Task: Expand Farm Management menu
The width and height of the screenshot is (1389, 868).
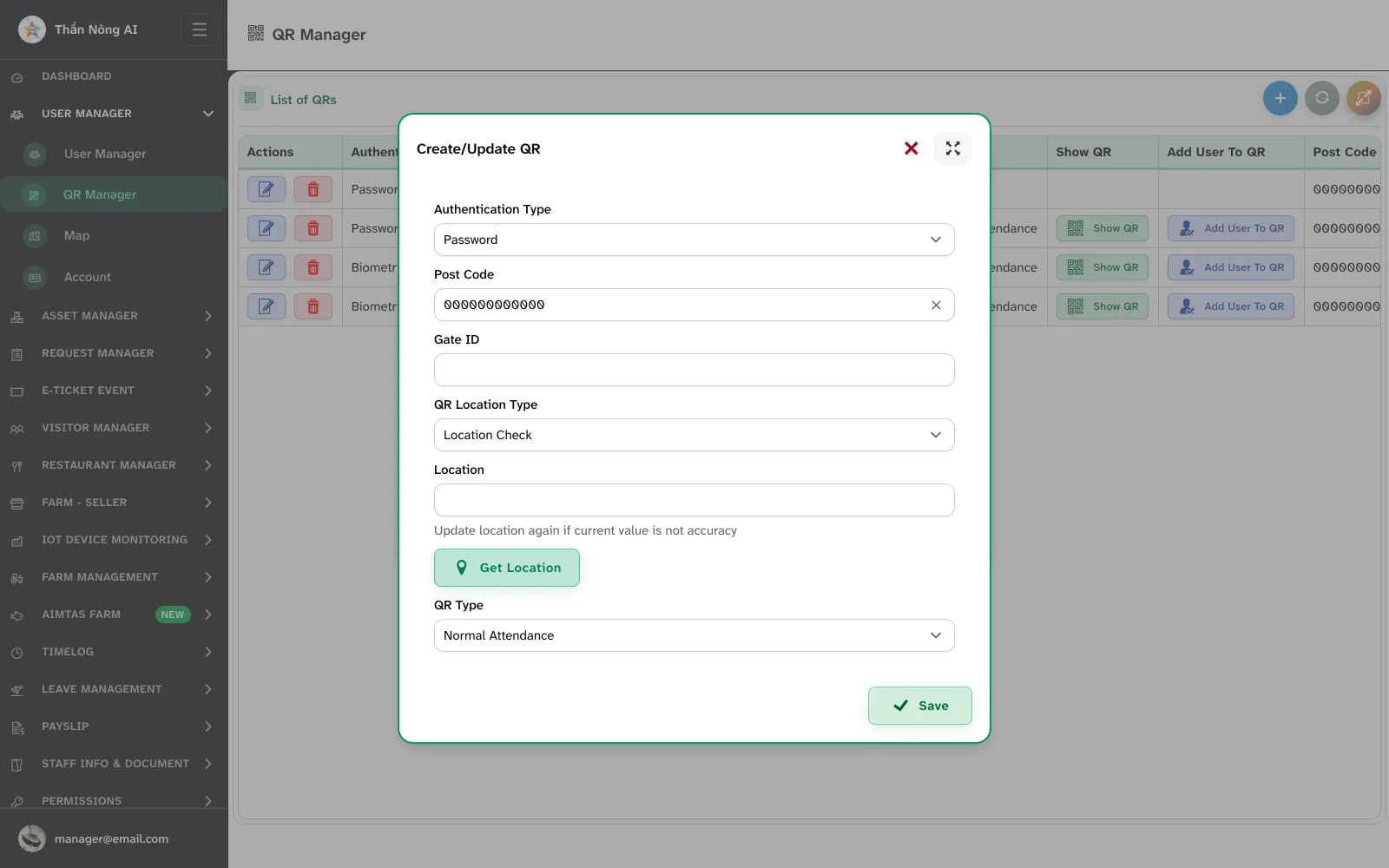Action: click(114, 577)
